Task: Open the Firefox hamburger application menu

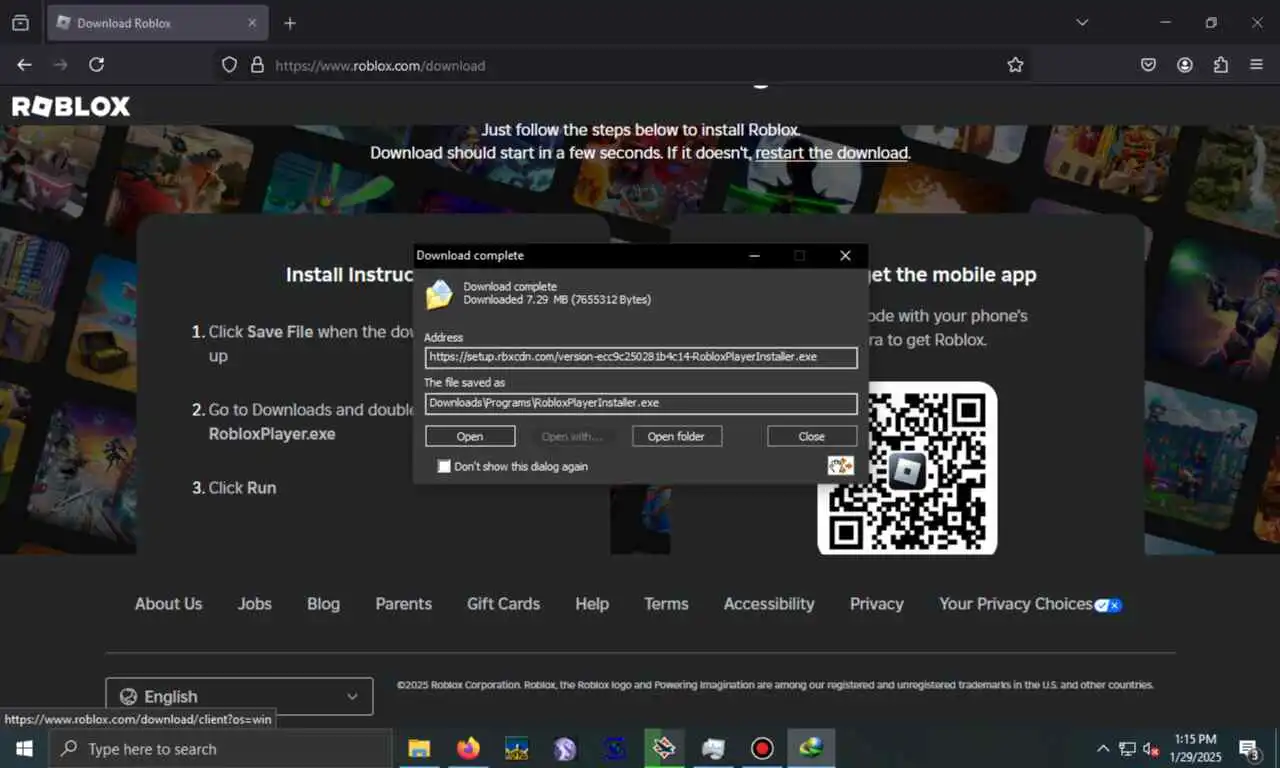Action: tap(1257, 65)
